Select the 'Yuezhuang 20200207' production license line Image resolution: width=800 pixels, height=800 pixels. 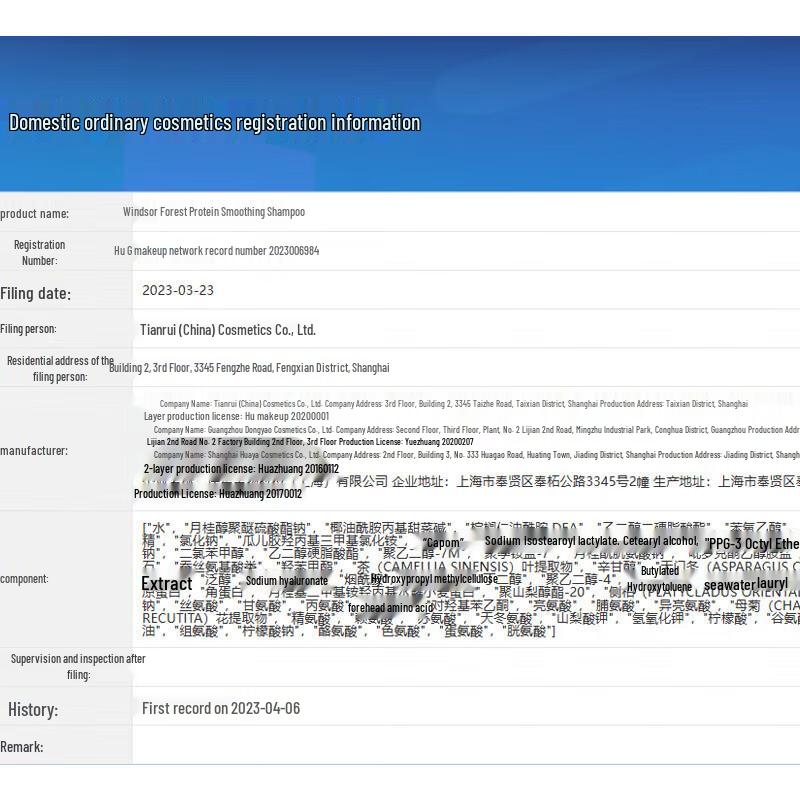click(x=310, y=441)
